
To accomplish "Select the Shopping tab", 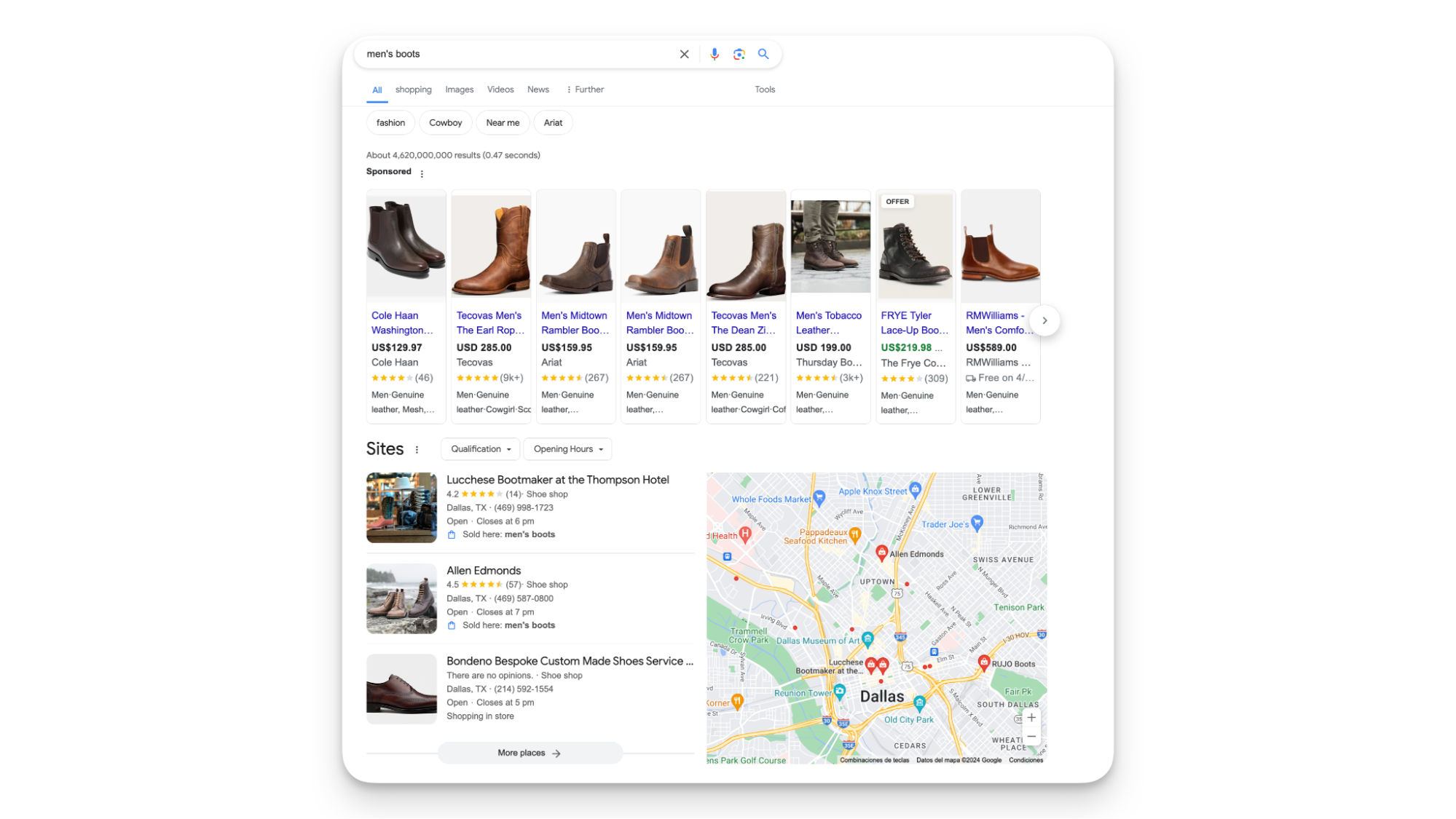I will (413, 89).
